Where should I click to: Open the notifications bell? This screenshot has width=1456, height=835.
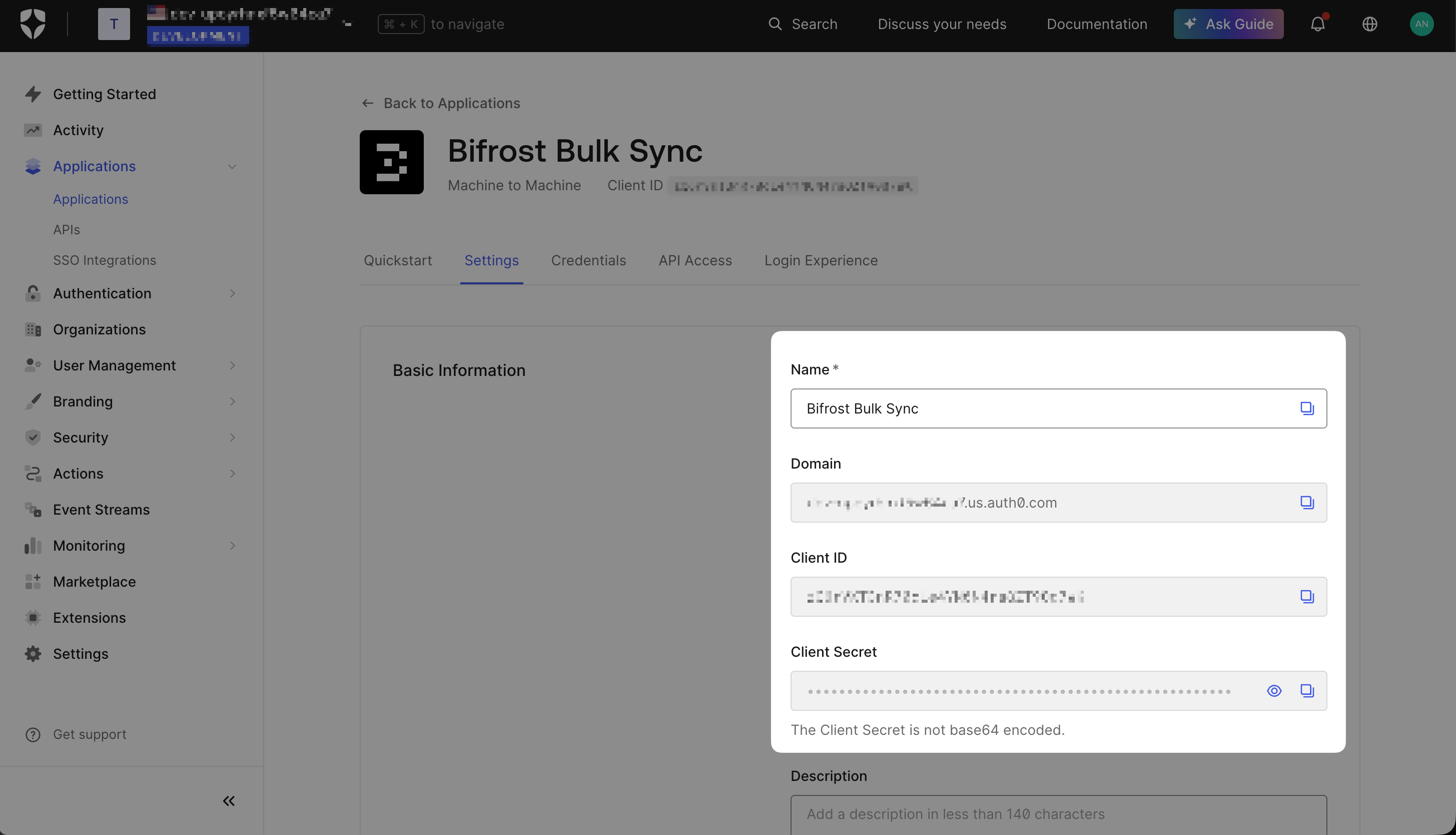[1317, 24]
